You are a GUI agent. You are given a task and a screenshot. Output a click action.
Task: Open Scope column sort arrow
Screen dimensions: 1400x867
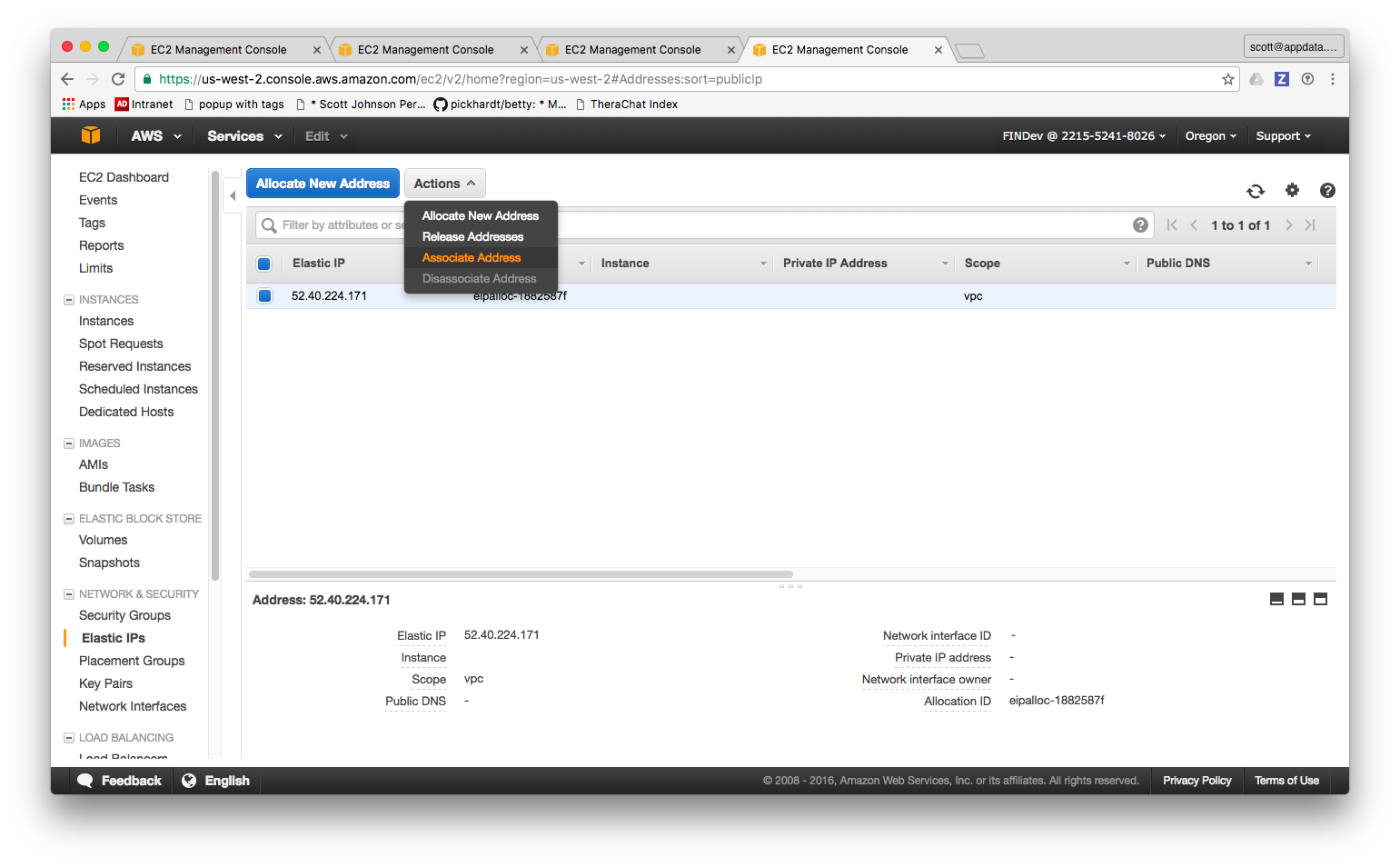tap(1127, 264)
